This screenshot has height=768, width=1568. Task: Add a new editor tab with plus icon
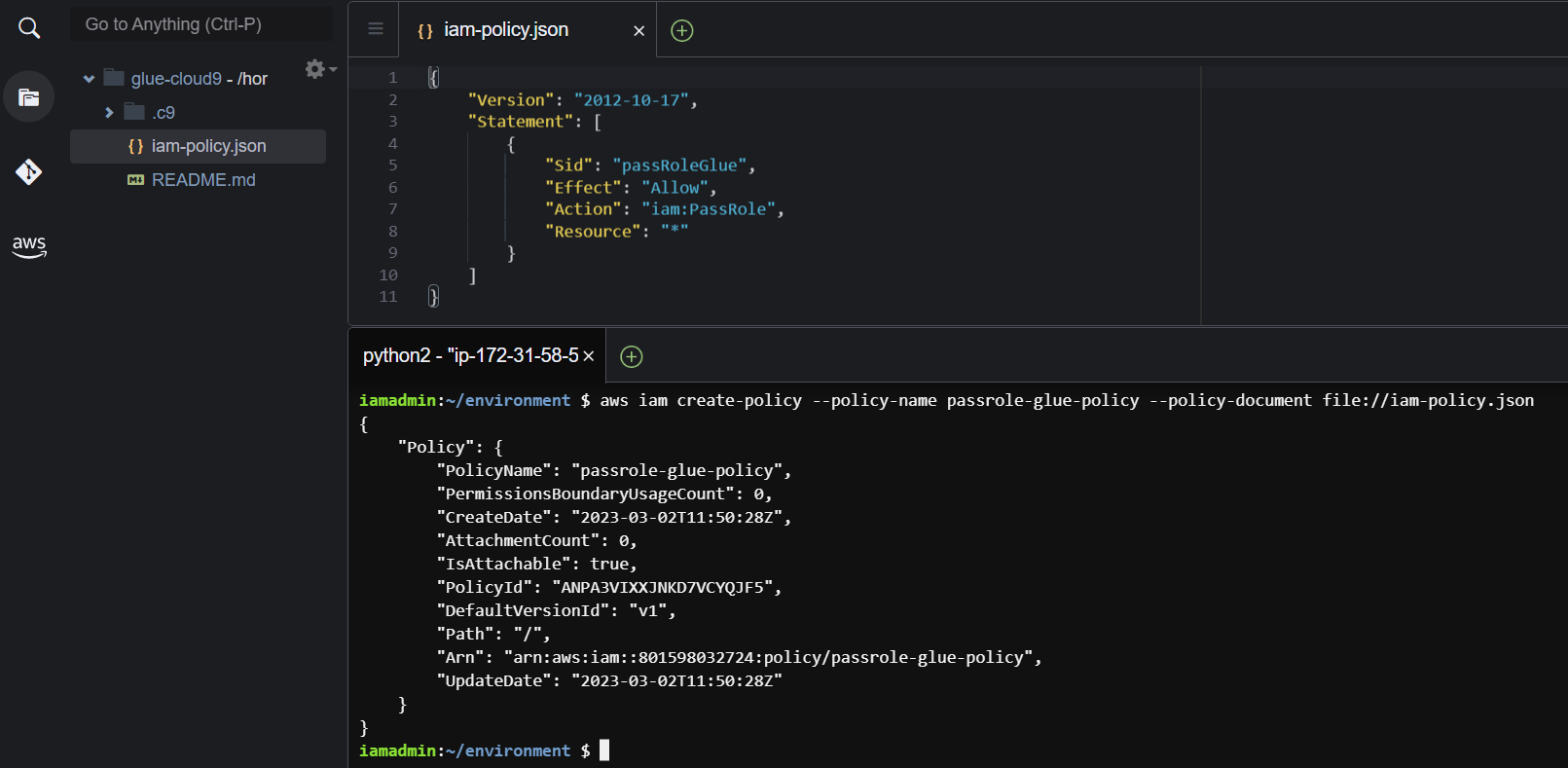682,31
